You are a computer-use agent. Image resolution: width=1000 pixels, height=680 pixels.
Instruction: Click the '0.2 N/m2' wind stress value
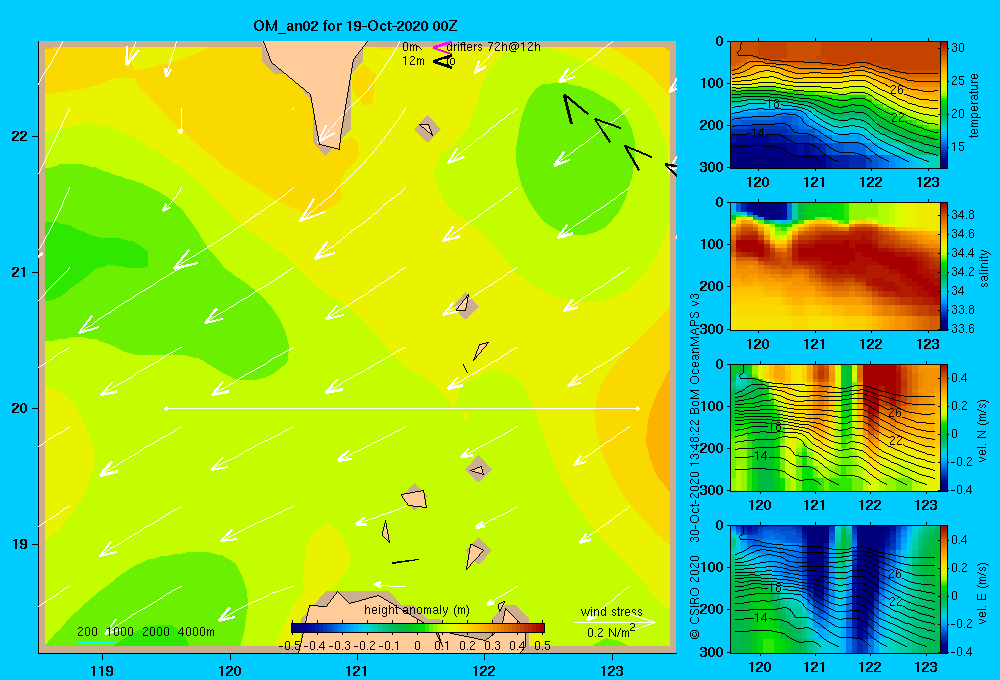coord(611,632)
